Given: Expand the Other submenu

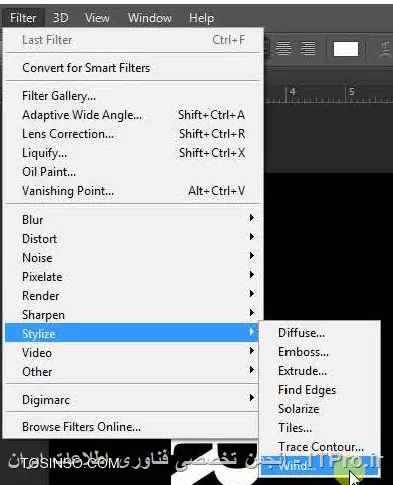Looking at the screenshot, I should pyautogui.click(x=132, y=372).
